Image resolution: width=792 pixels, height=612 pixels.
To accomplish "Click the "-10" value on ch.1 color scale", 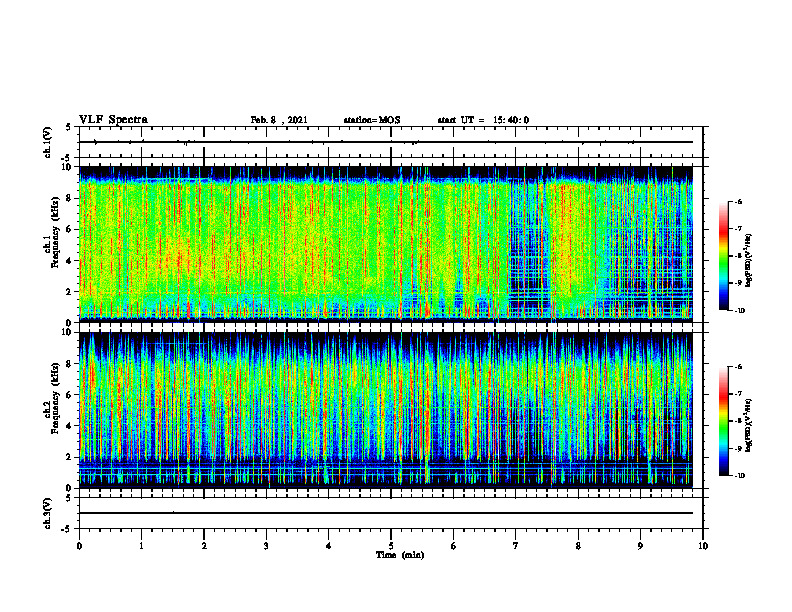I will point(740,310).
